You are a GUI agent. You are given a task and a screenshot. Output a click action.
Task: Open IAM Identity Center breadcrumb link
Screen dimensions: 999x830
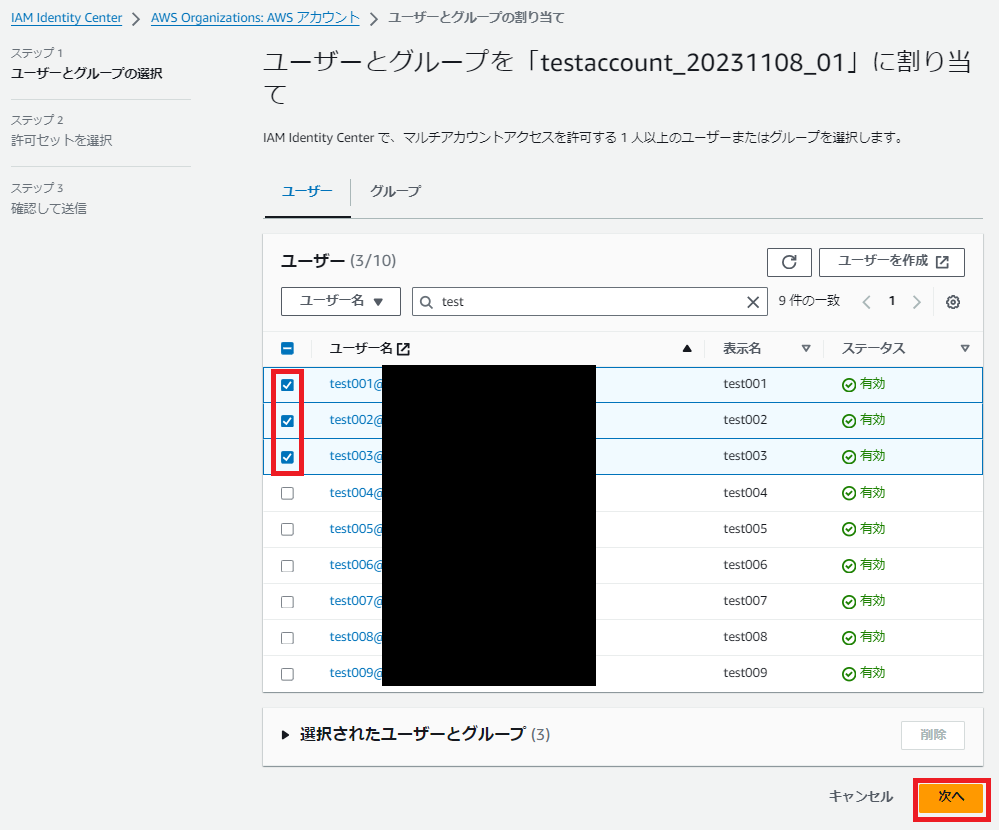(66, 18)
